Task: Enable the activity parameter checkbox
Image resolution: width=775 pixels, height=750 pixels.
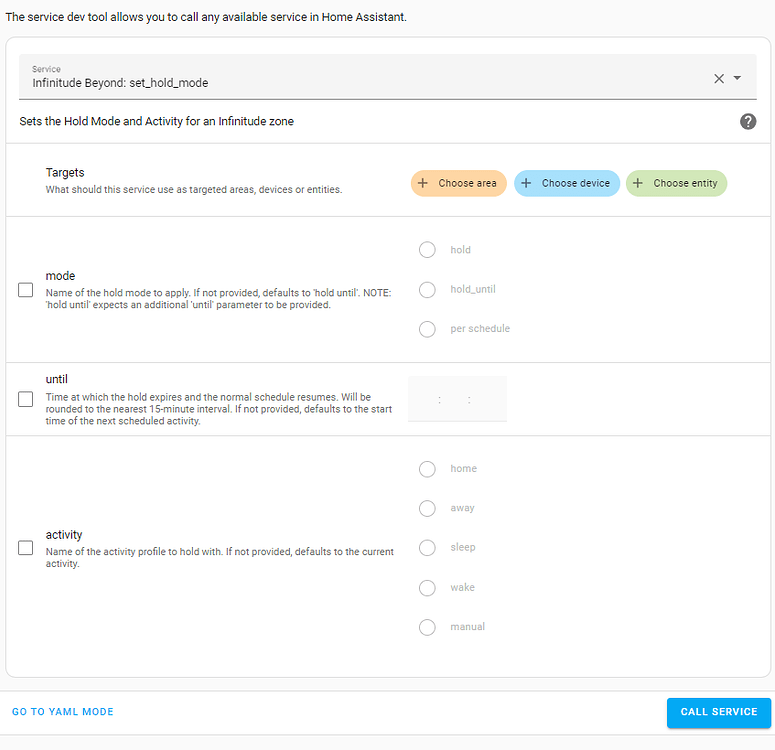Action: click(26, 548)
